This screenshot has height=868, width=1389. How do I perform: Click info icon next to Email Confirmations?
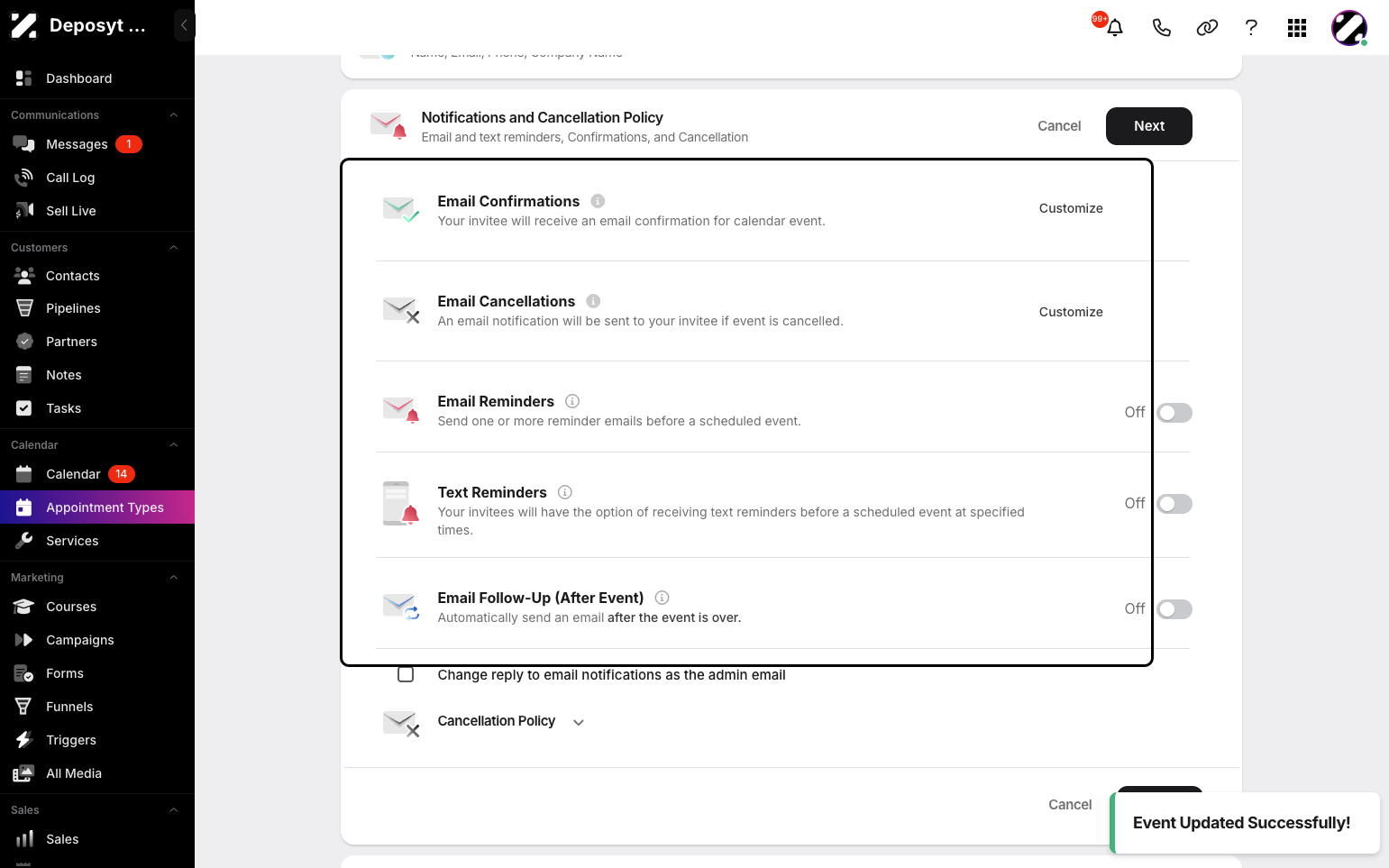598,201
